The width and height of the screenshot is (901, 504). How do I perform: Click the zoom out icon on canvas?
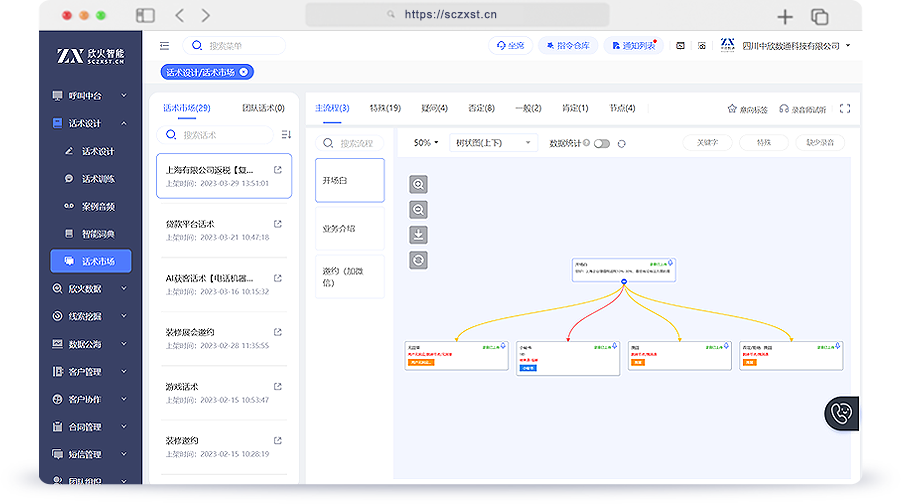tap(419, 209)
